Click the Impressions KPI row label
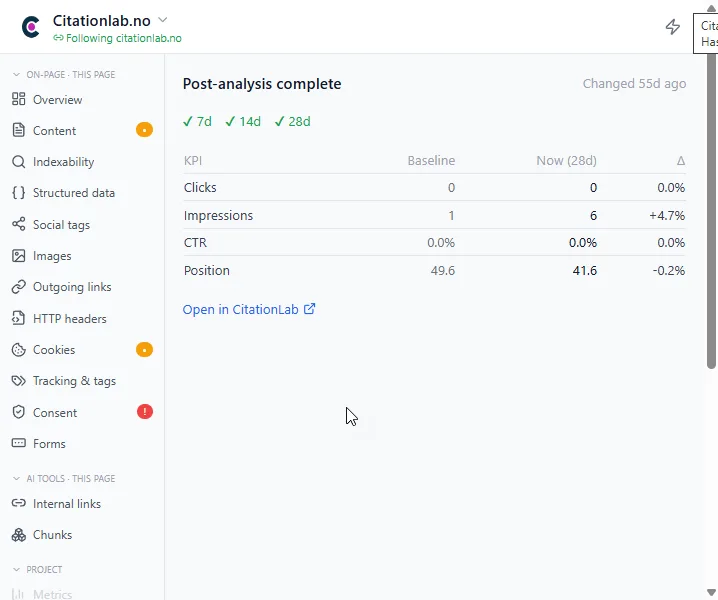Image resolution: width=718 pixels, height=600 pixels. [218, 215]
